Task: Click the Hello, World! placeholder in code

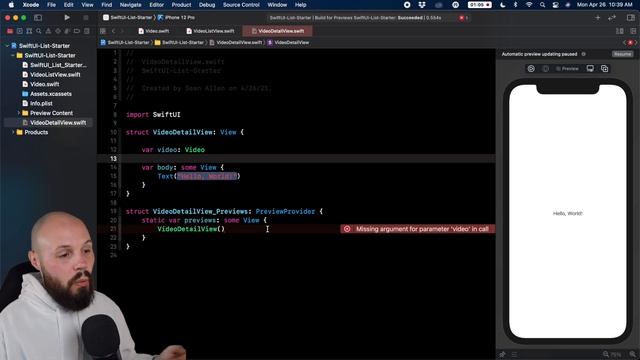Action: pyautogui.click(x=207, y=176)
